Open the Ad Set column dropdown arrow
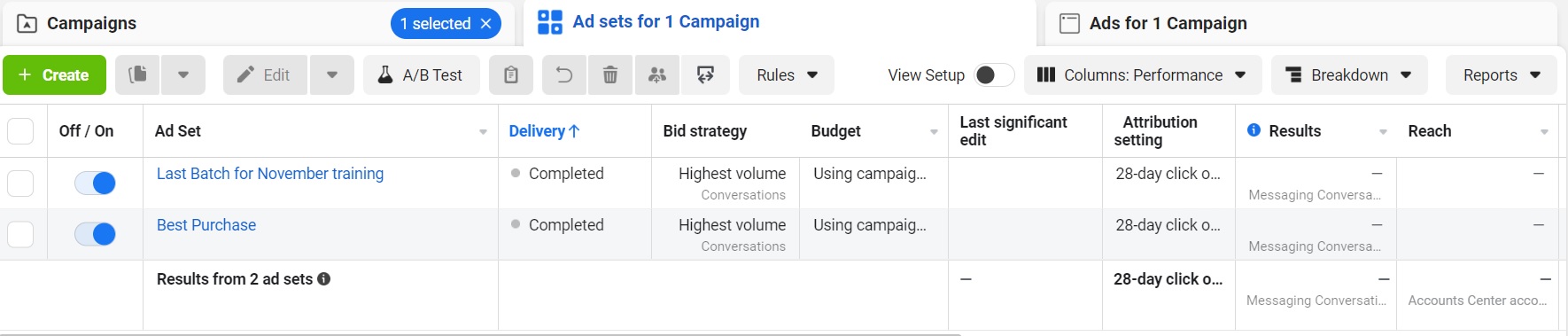The width and height of the screenshot is (1568, 336). (x=483, y=132)
